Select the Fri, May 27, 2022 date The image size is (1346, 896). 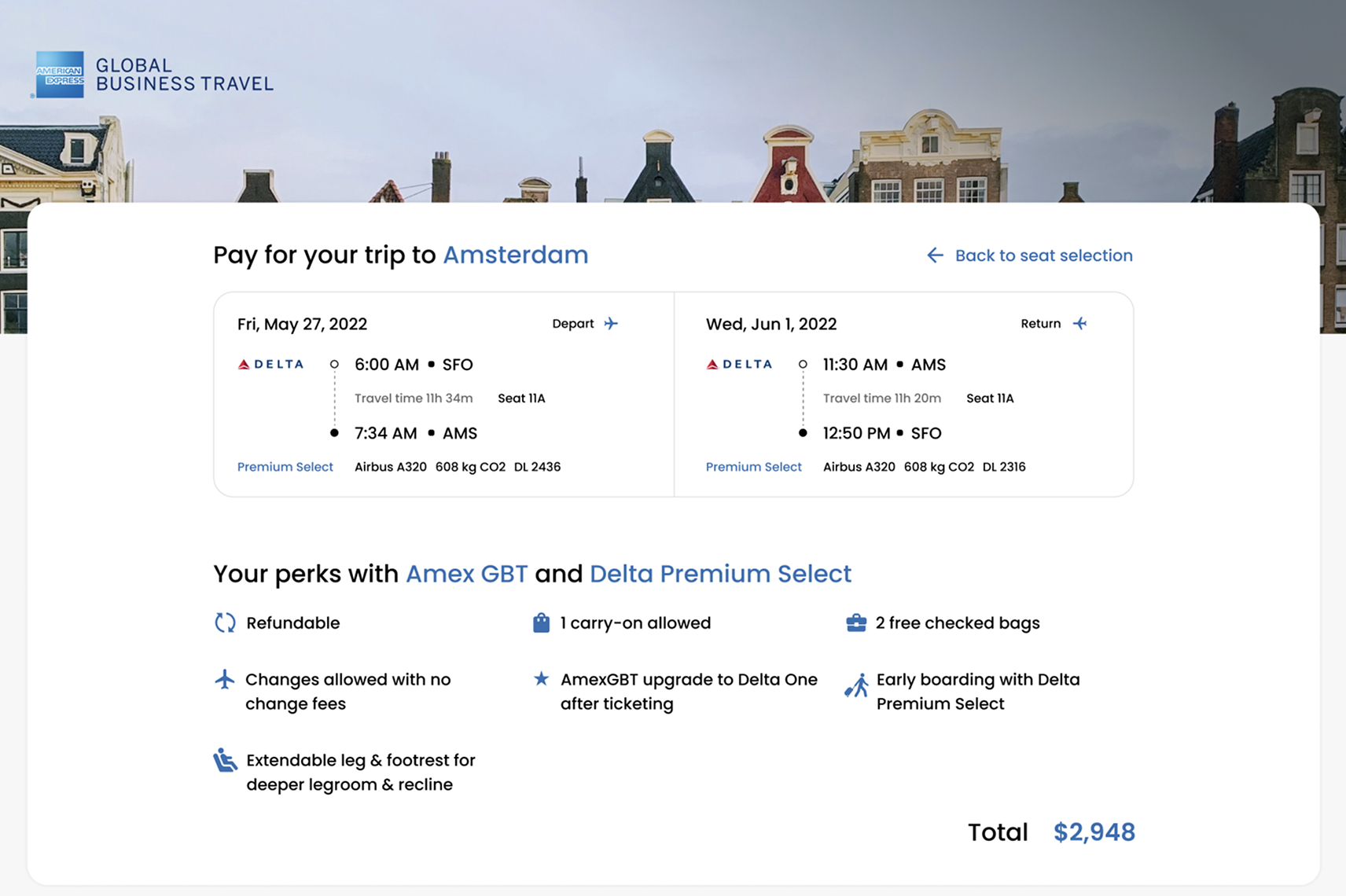click(302, 324)
